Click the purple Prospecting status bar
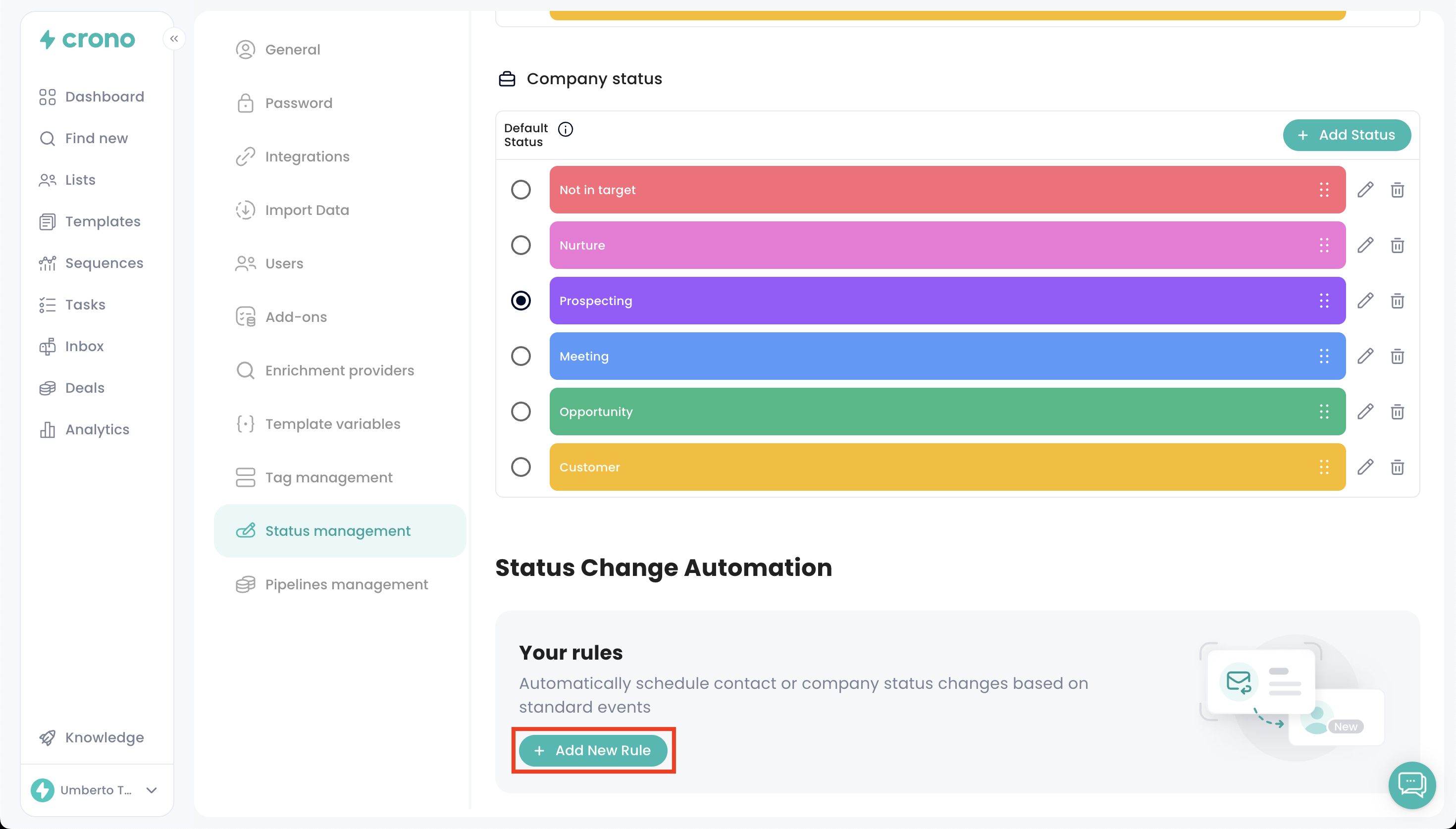Screen dimensions: 1456x829 click(x=911, y=301)
